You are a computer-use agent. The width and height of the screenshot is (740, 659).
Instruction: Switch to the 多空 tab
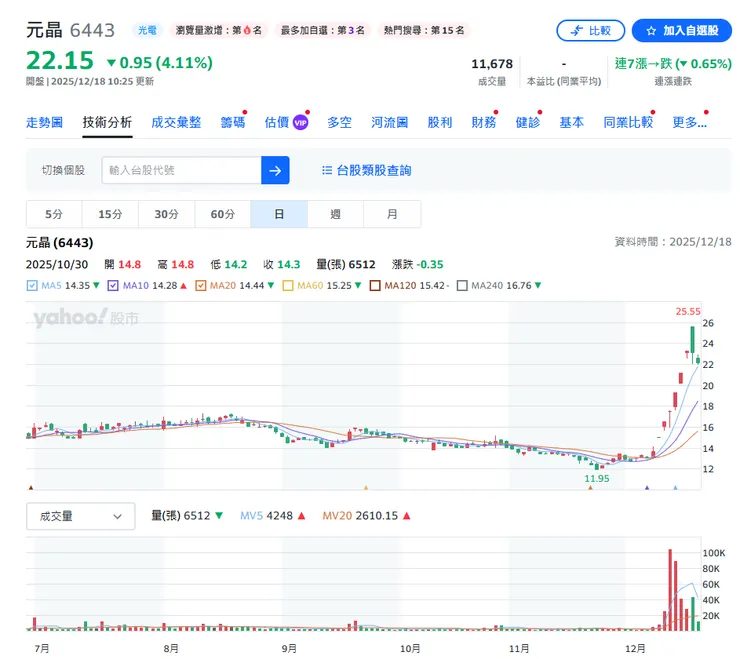tap(339, 123)
